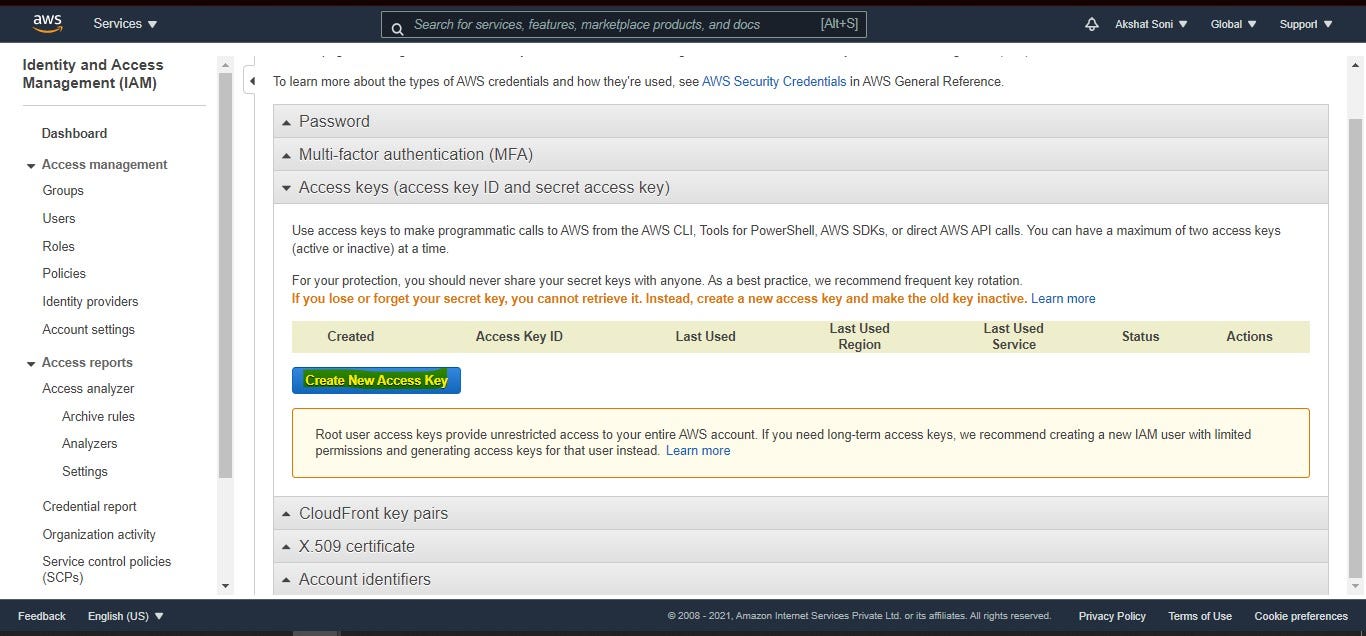Viewport: 1366px width, 636px height.
Task: Click the Identity and Access Management (IAM) title
Action: pos(92,74)
